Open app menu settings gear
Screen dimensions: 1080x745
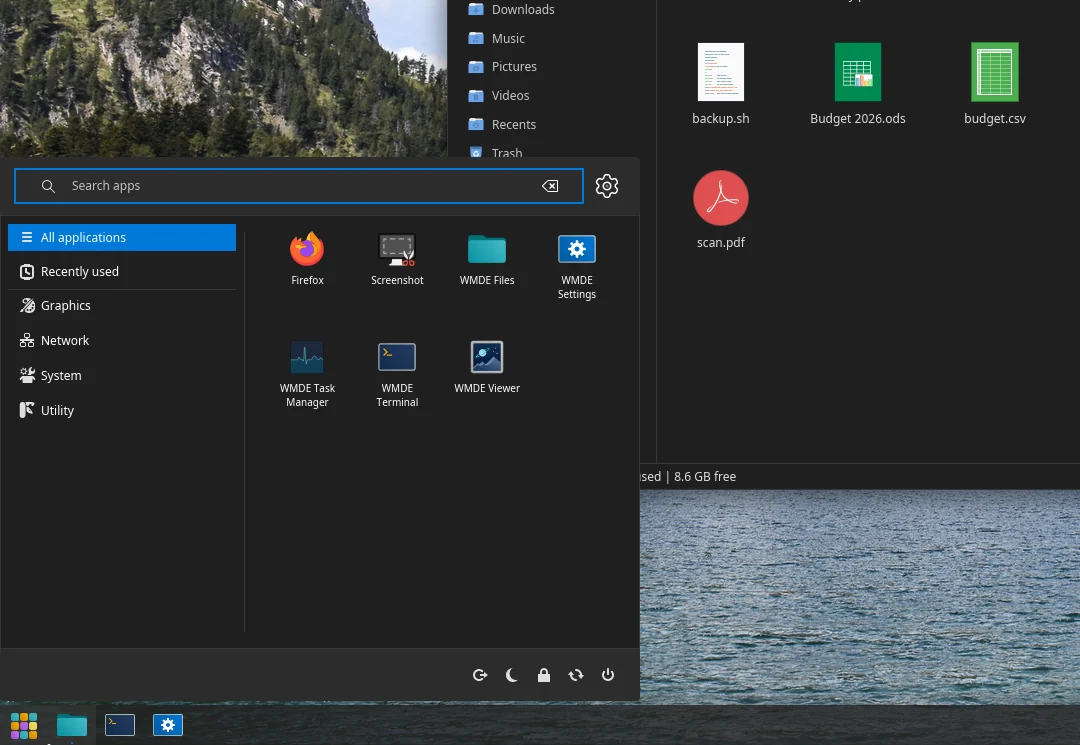point(607,186)
